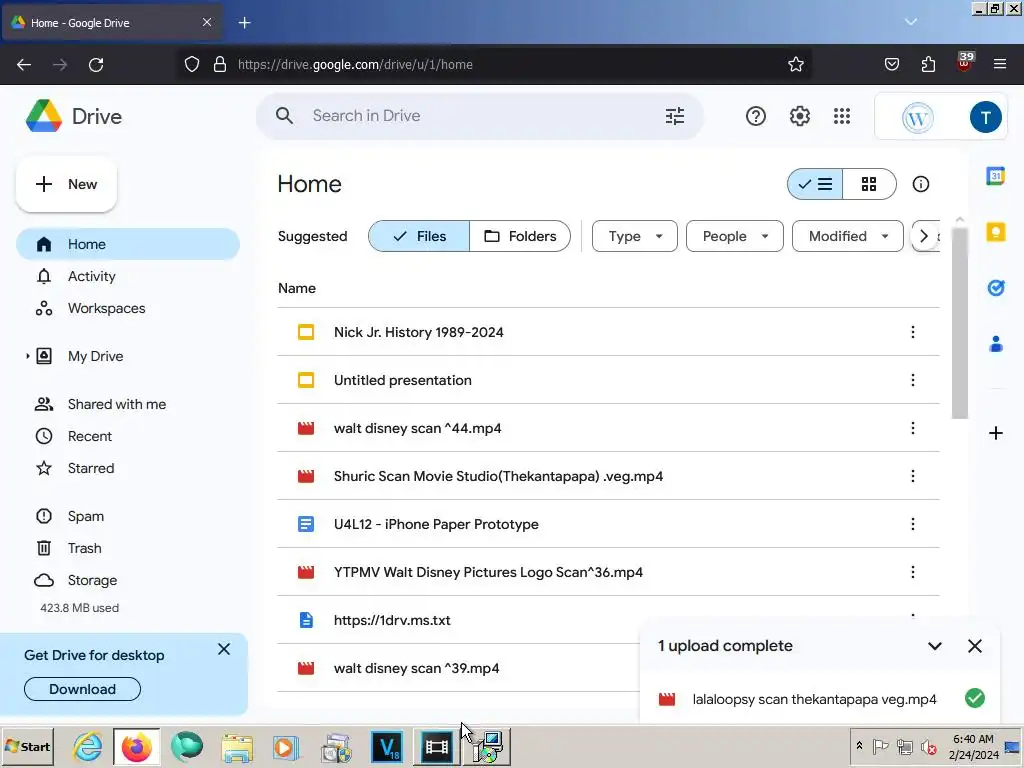Show hidden system tray icons
The image size is (1024, 768).
point(859,746)
